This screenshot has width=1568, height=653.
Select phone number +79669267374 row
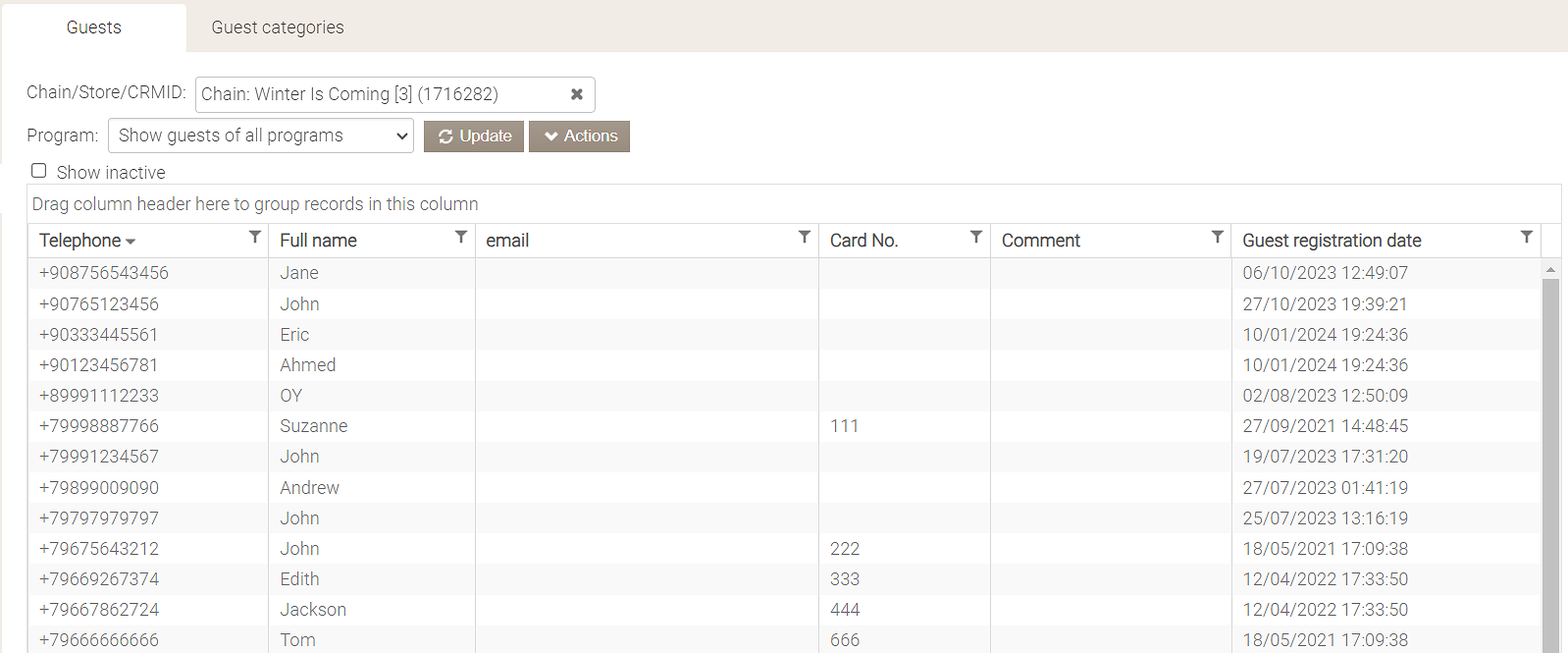99,579
